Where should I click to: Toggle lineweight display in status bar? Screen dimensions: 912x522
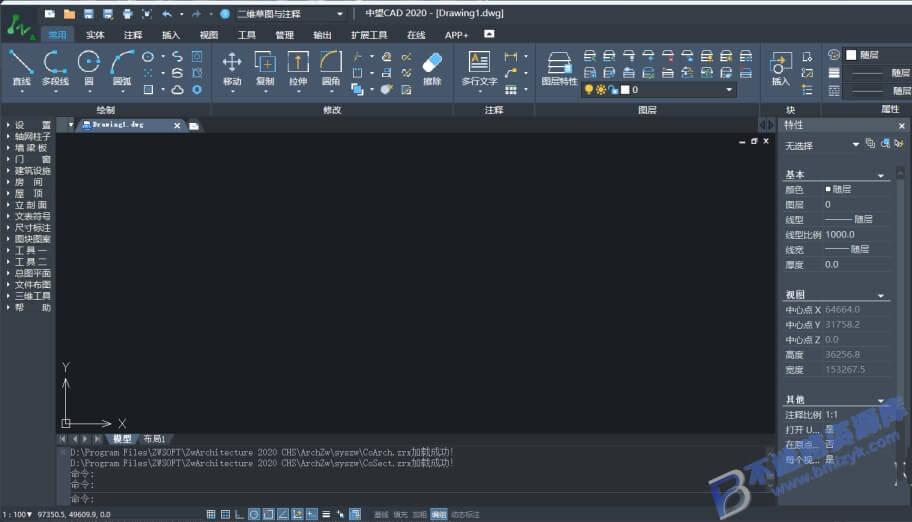(x=326, y=514)
